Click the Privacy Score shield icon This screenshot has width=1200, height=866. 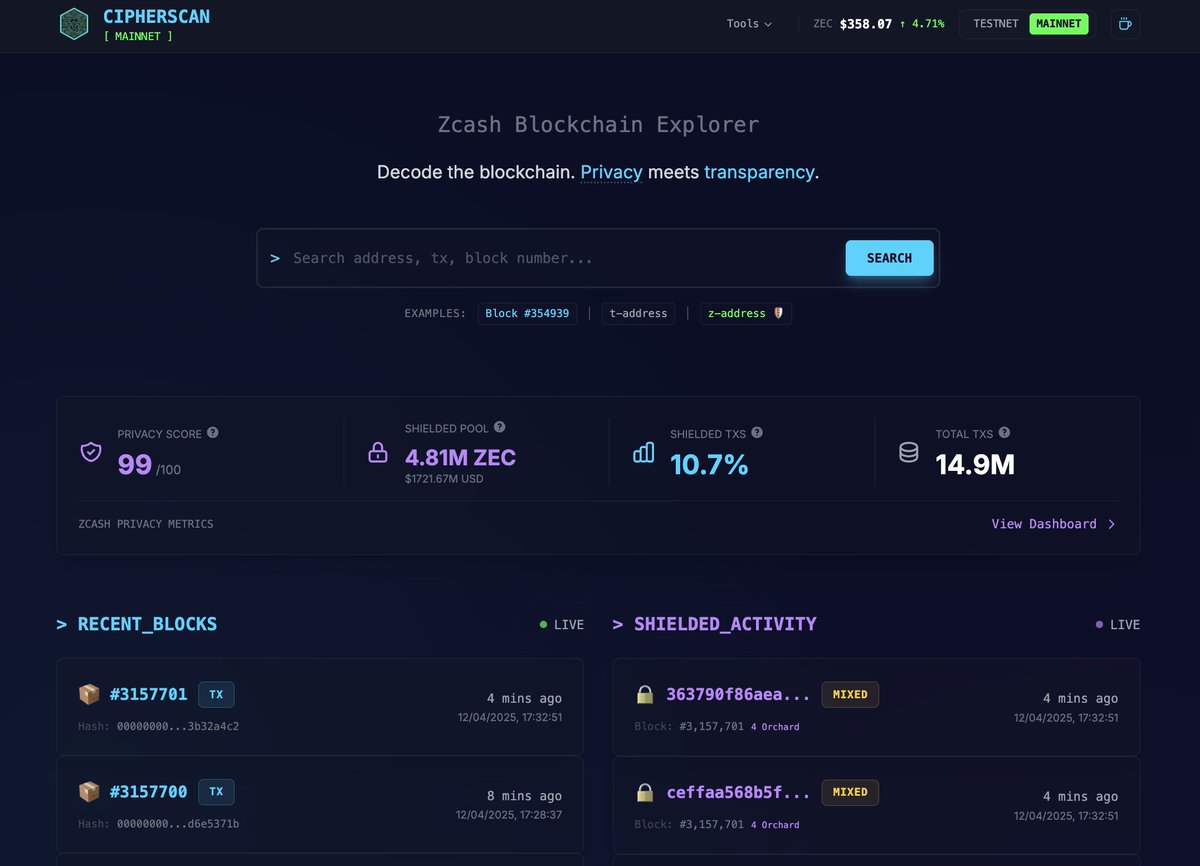(91, 452)
